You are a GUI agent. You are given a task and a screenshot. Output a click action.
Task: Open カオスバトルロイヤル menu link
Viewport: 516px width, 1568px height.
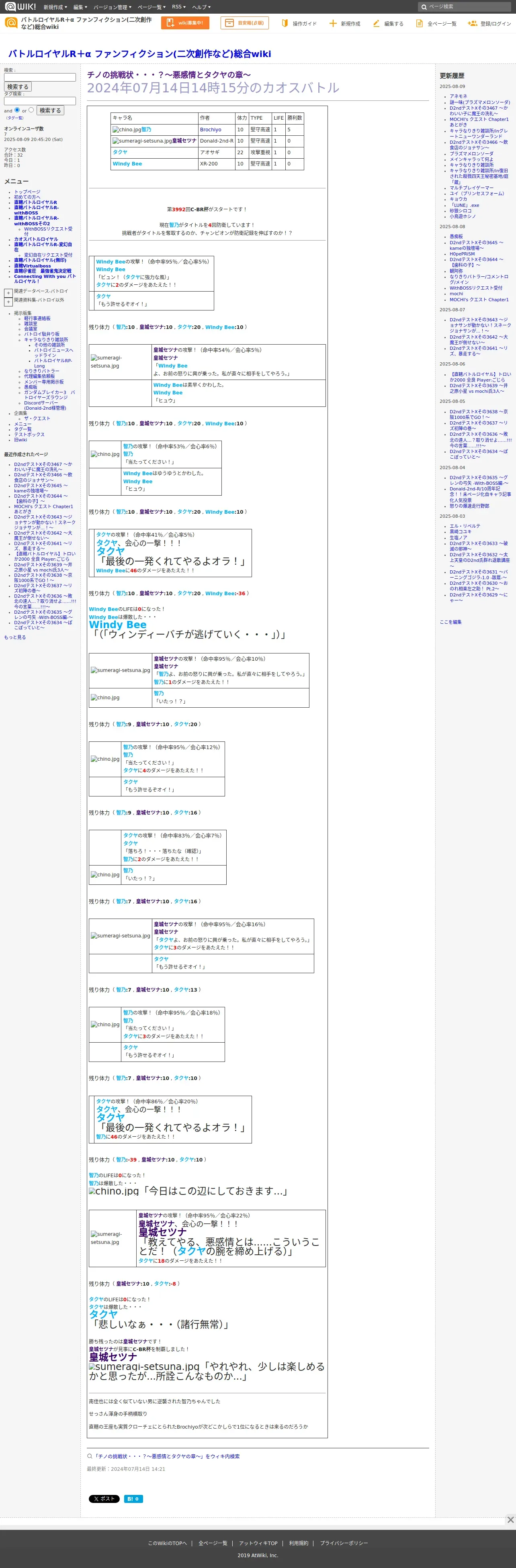tap(36, 239)
